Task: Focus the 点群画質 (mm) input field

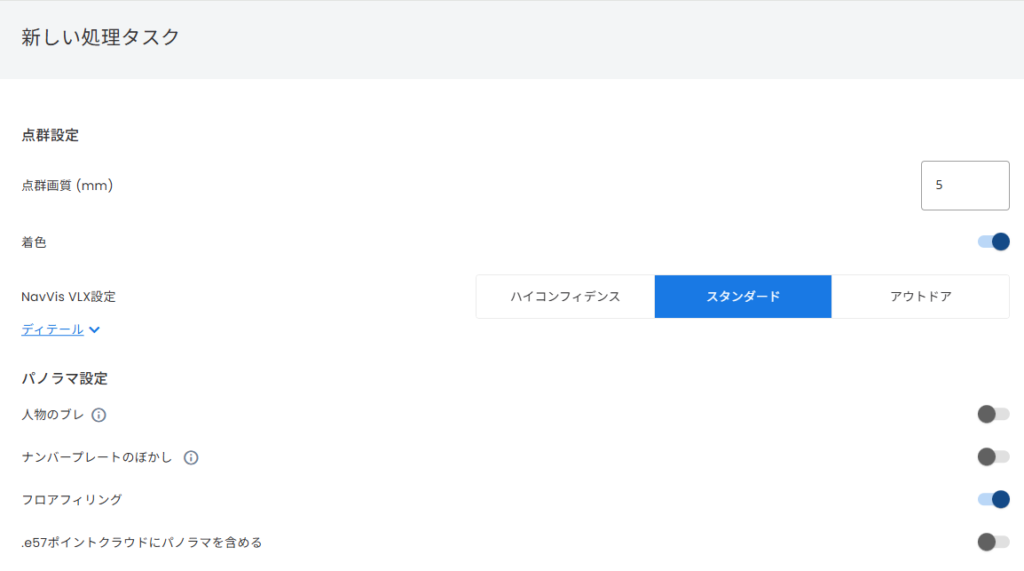Action: coord(964,186)
